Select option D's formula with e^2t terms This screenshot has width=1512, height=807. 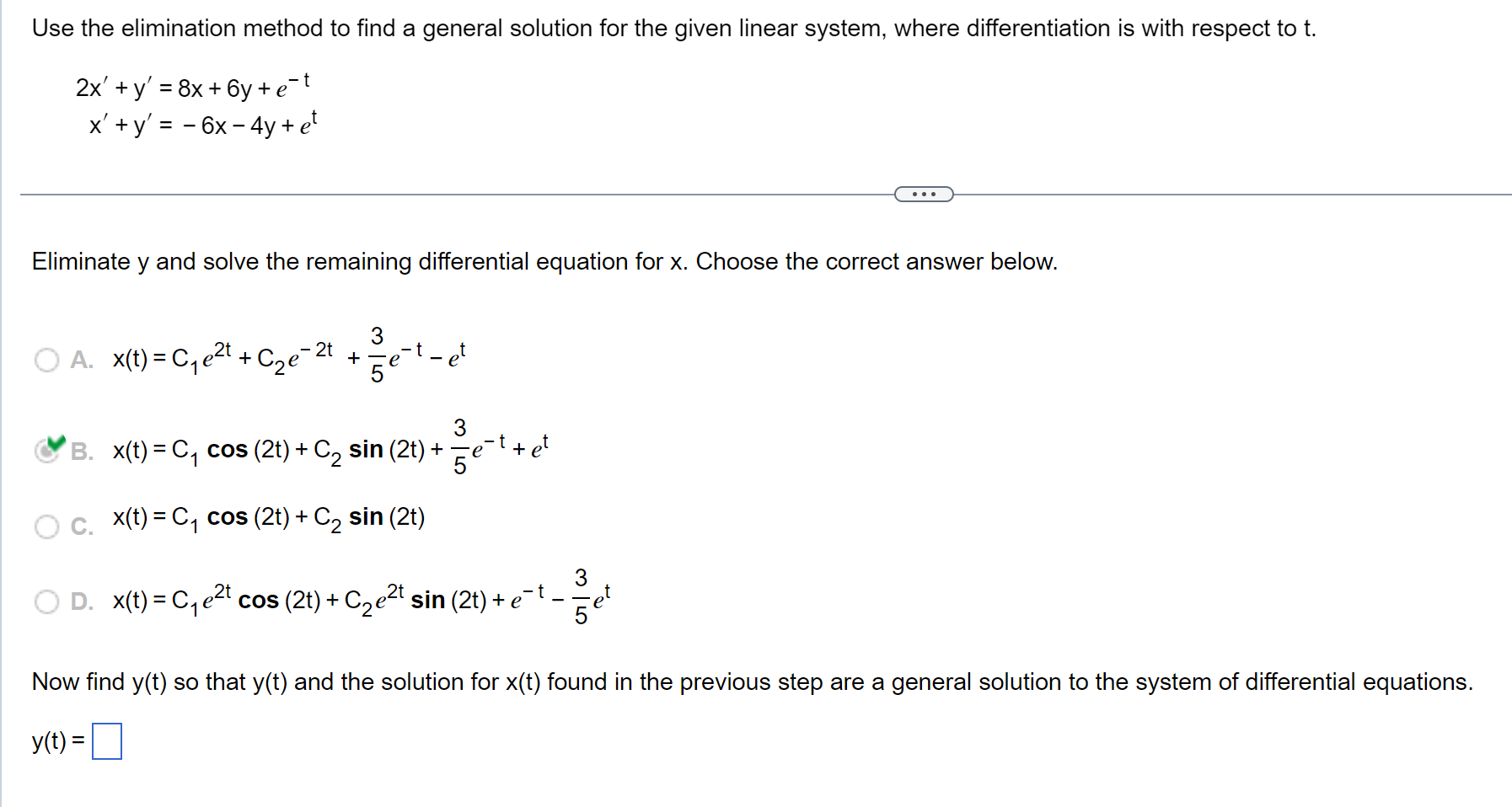click(x=362, y=598)
